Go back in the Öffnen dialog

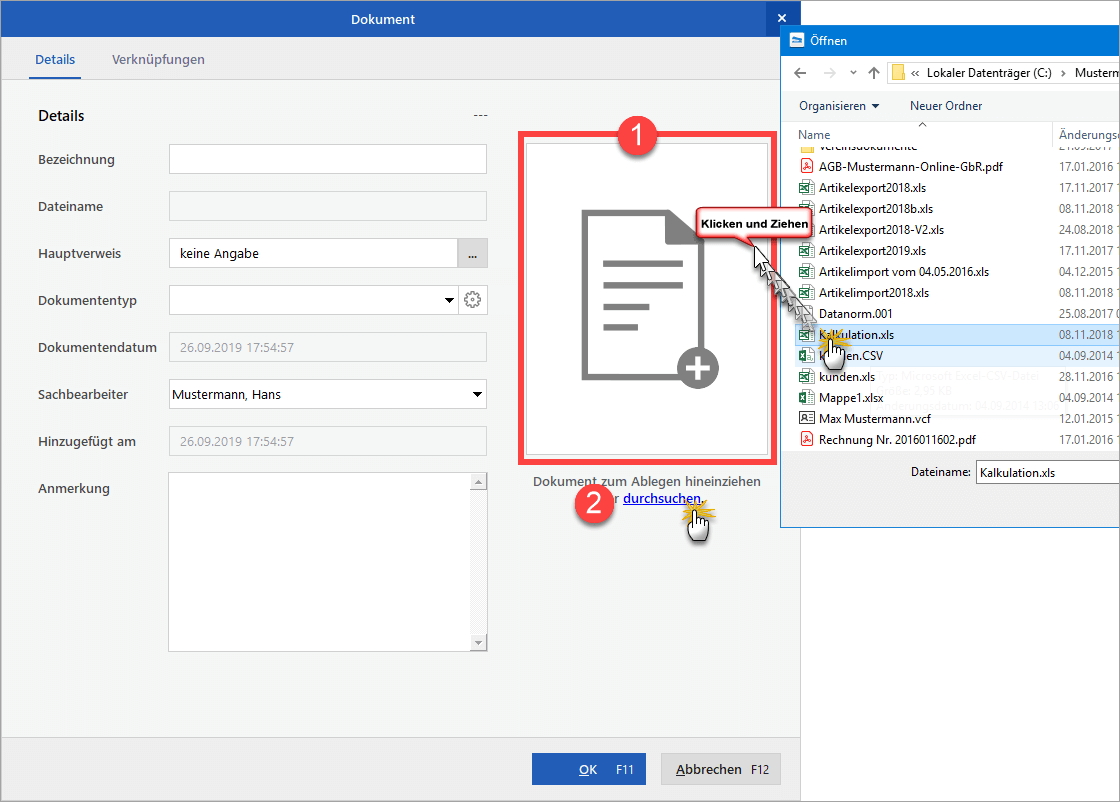tap(800, 73)
